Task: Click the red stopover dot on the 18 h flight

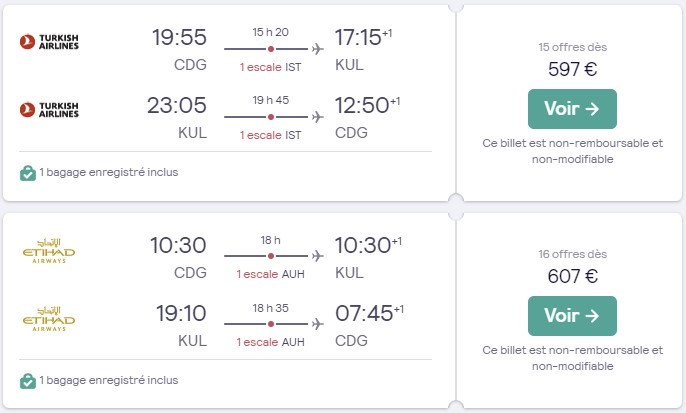Action: [x=271, y=256]
